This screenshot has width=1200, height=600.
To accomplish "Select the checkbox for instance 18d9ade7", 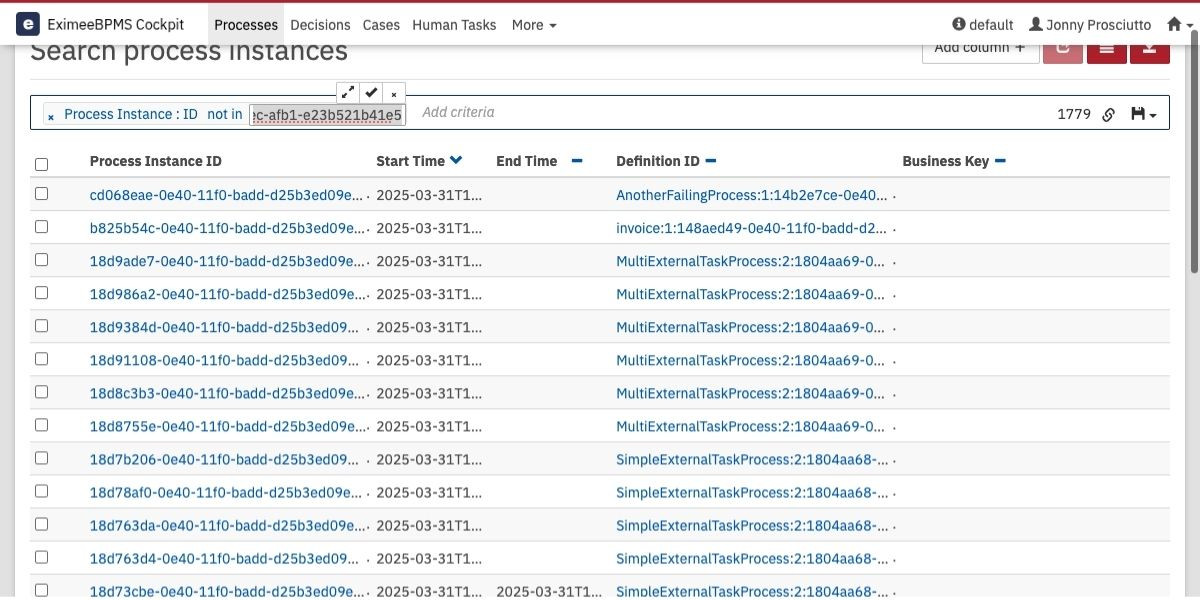I will click(41, 260).
